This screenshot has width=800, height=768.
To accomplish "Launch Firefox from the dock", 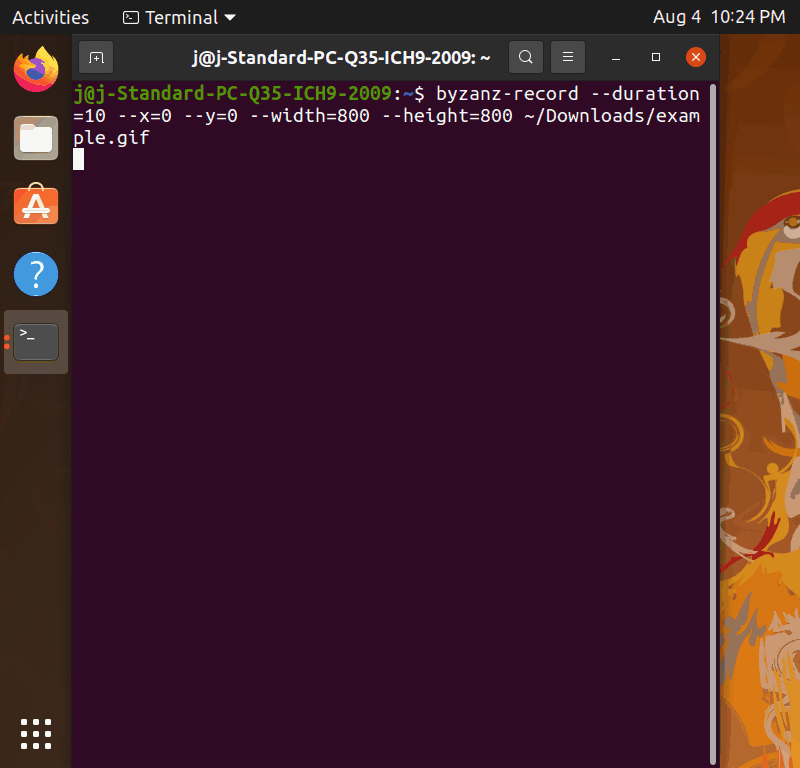I will point(35,70).
